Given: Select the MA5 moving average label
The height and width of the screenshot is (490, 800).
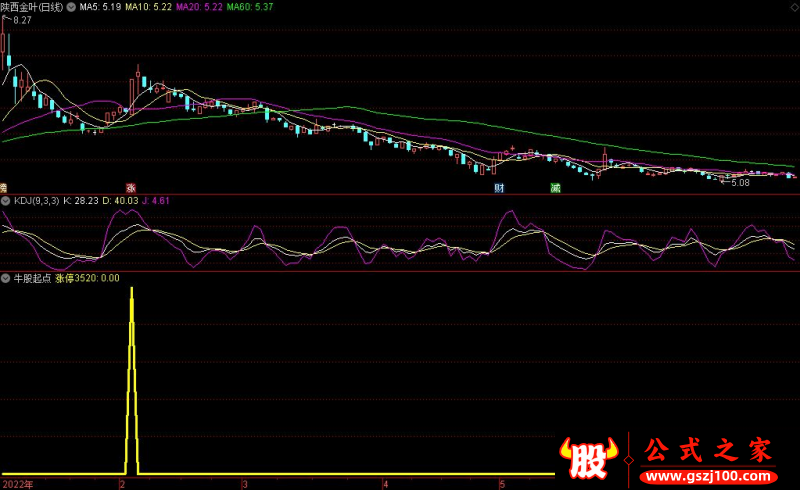Looking at the screenshot, I should [100, 7].
